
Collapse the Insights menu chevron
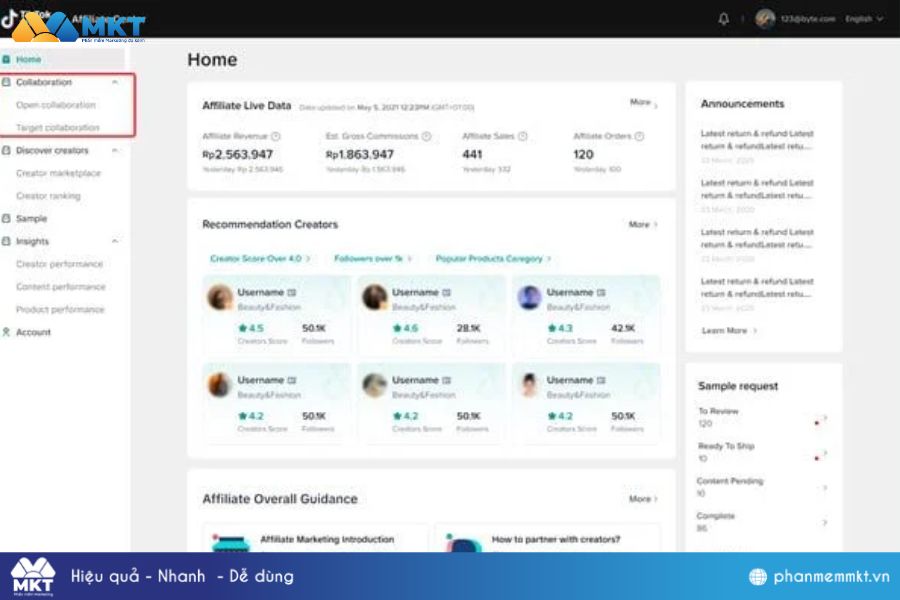tap(115, 241)
